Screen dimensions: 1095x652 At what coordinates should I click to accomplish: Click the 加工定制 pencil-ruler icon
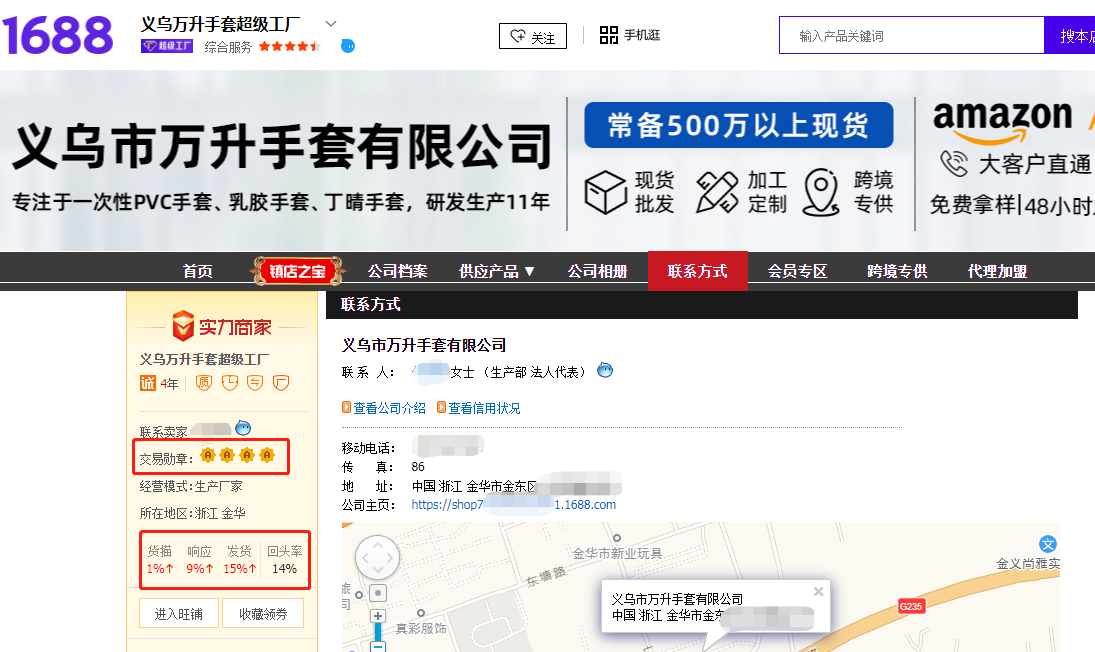tap(717, 192)
